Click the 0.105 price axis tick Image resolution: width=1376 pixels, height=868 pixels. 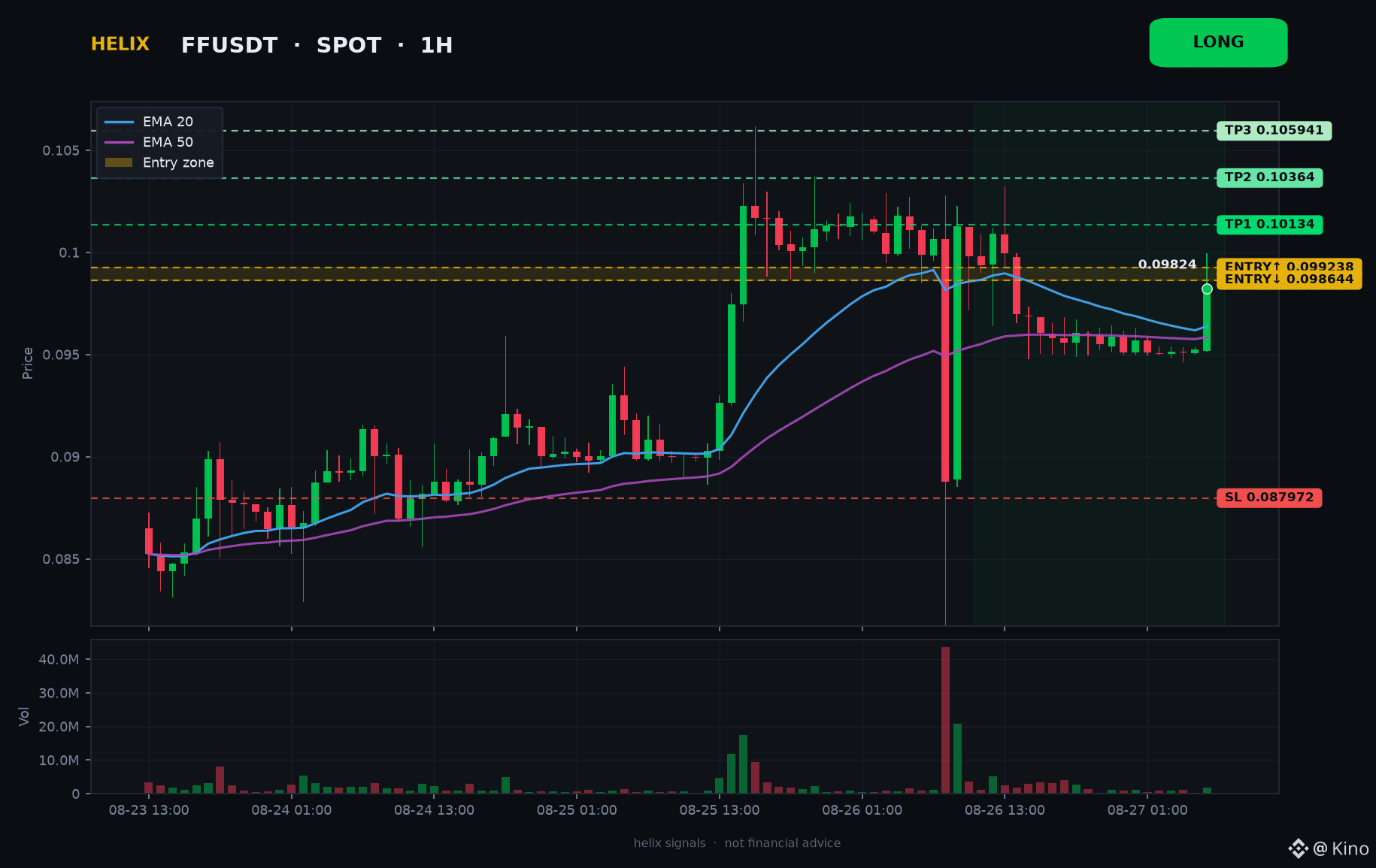click(x=61, y=151)
